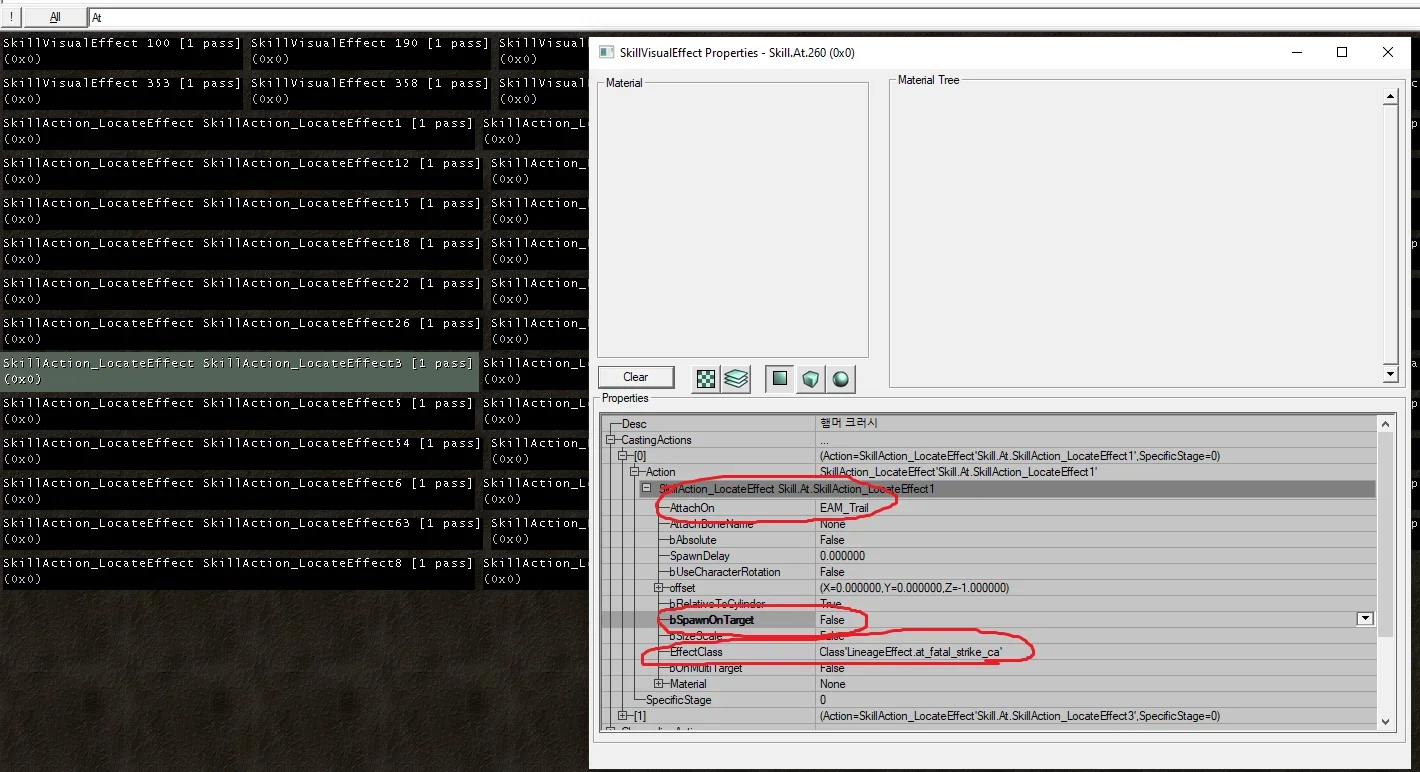Select SkillAction_LocateEffect1 browser entry
The width and height of the screenshot is (1420, 772).
pyautogui.click(x=238, y=131)
